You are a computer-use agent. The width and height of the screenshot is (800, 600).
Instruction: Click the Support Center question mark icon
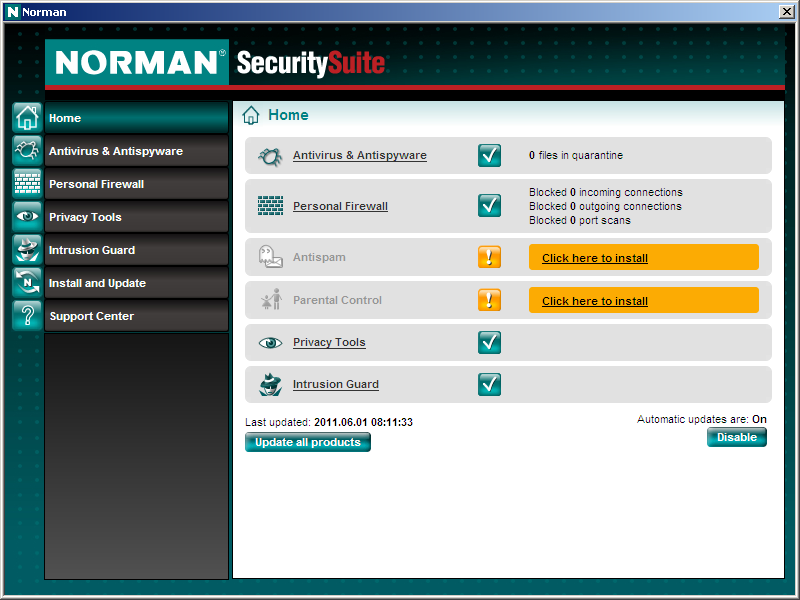[x=27, y=316]
